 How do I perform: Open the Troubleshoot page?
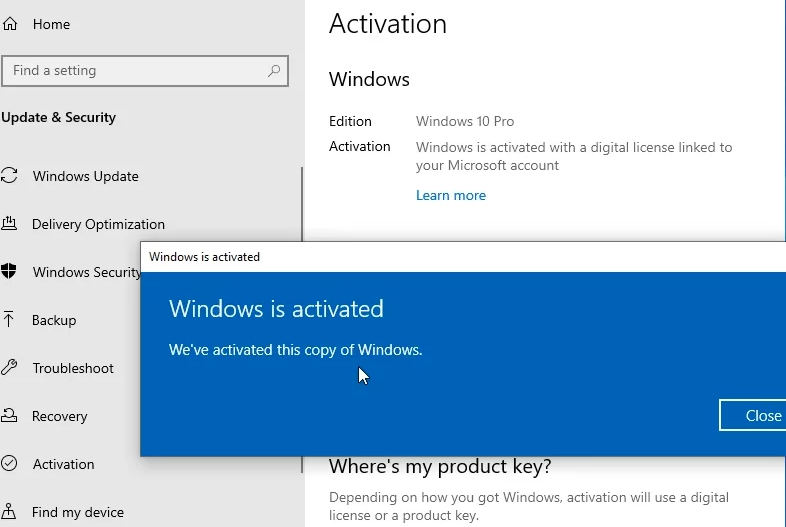[x=73, y=368]
